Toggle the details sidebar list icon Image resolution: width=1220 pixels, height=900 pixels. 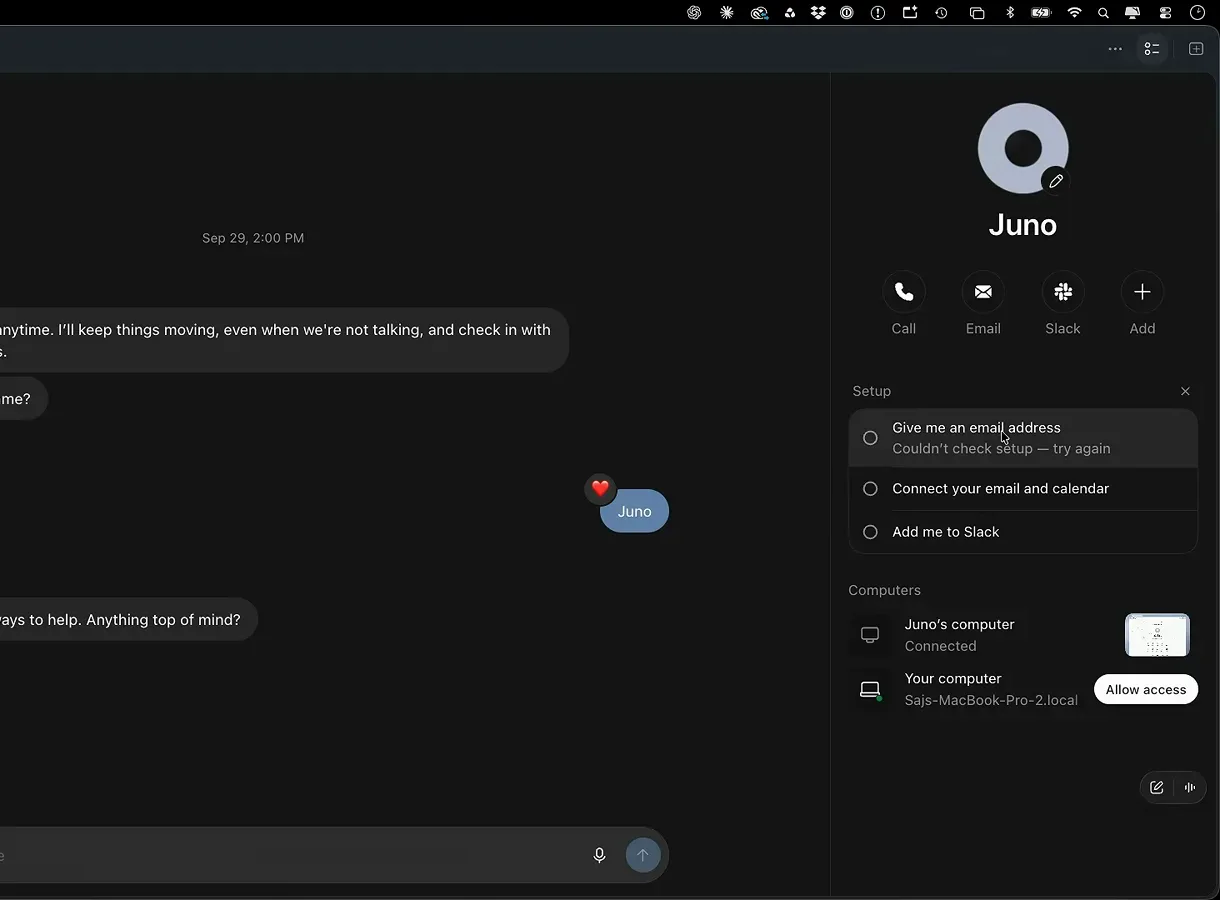[1152, 49]
